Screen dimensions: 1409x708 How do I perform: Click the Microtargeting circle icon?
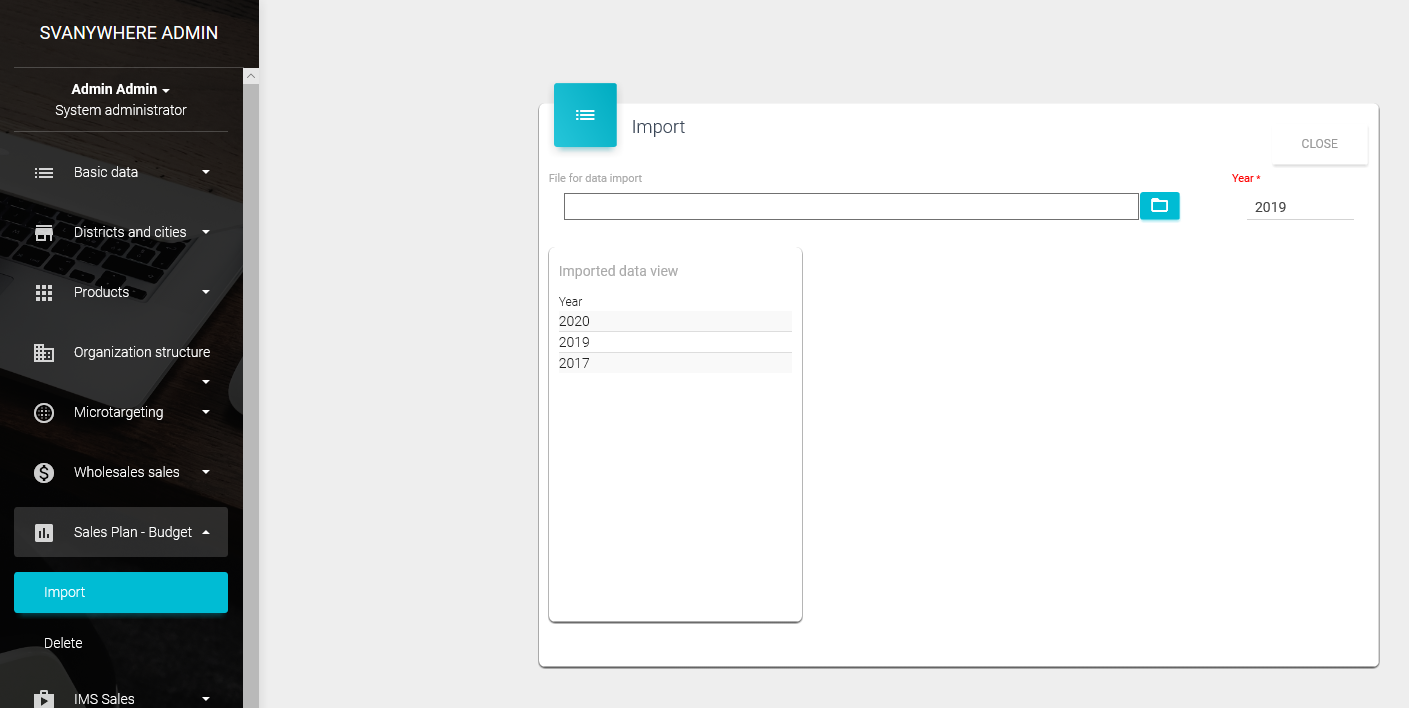44,412
